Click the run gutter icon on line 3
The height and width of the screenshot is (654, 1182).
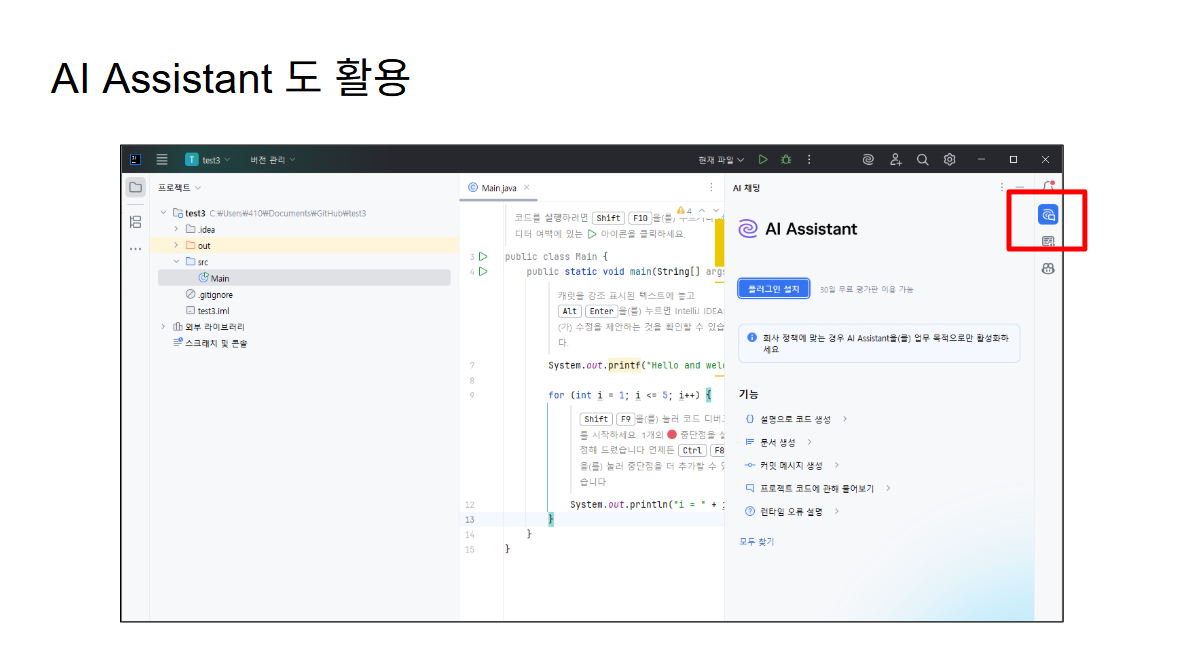click(x=483, y=257)
